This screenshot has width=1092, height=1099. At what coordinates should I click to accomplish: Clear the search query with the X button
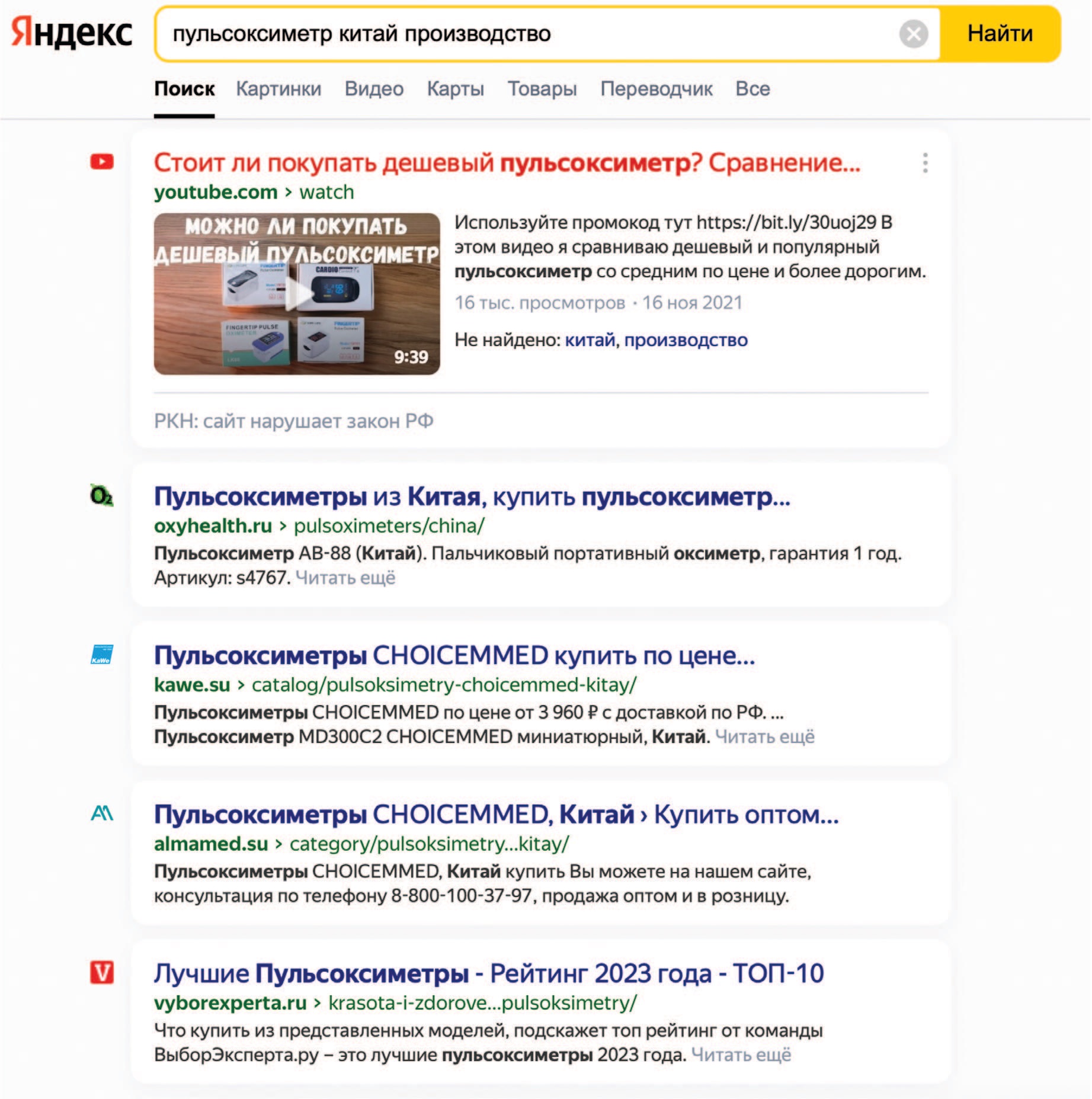click(x=913, y=34)
